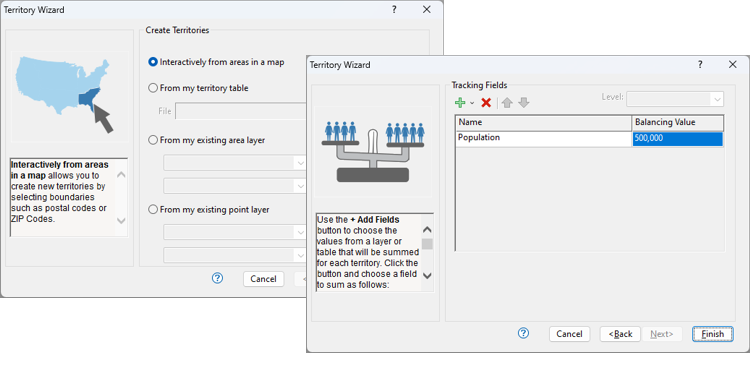The image size is (750, 367).
Task: Click Cancel in the back Territory Wizard
Action: click(x=263, y=279)
